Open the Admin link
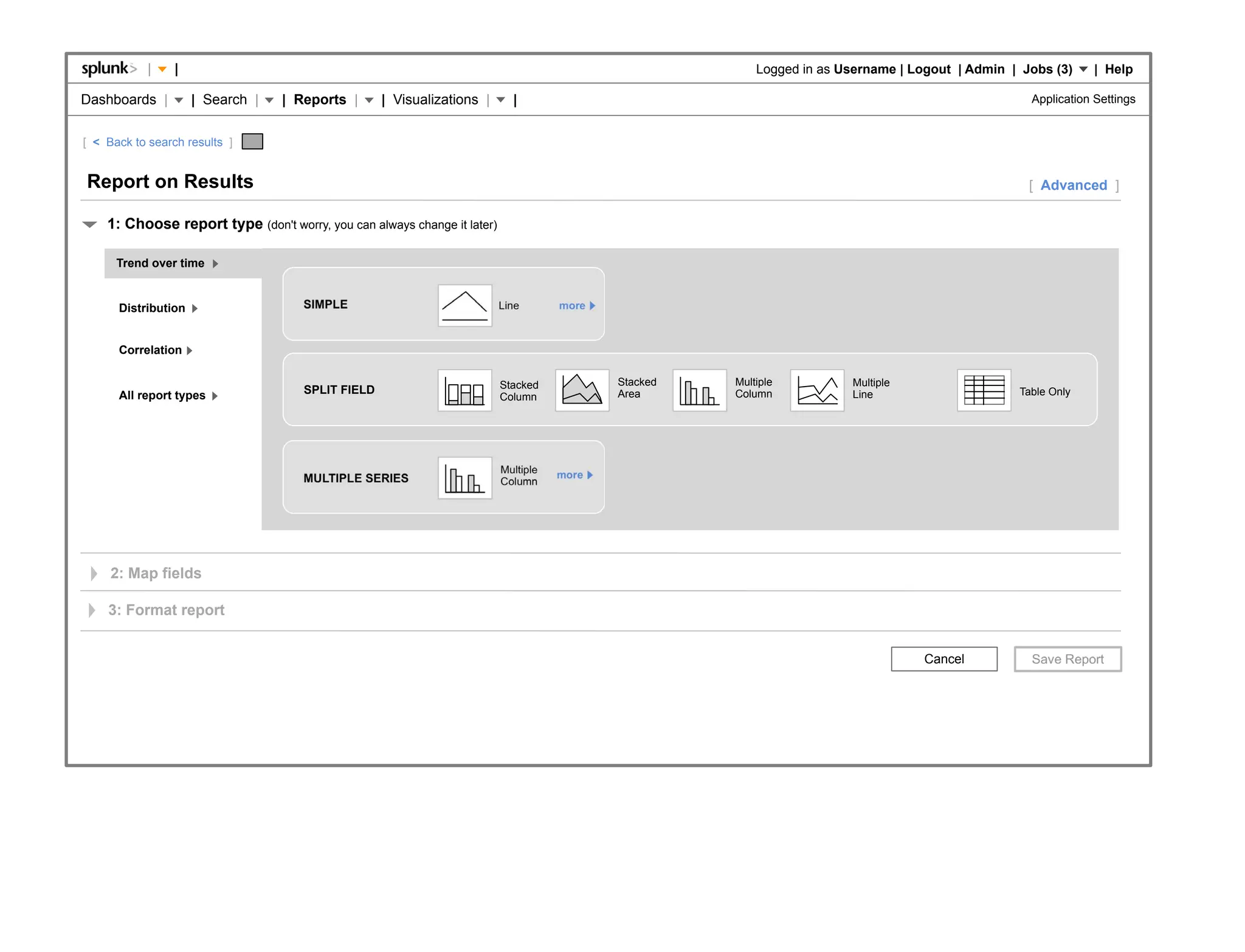Screen dimensions: 1245x952 985,69
